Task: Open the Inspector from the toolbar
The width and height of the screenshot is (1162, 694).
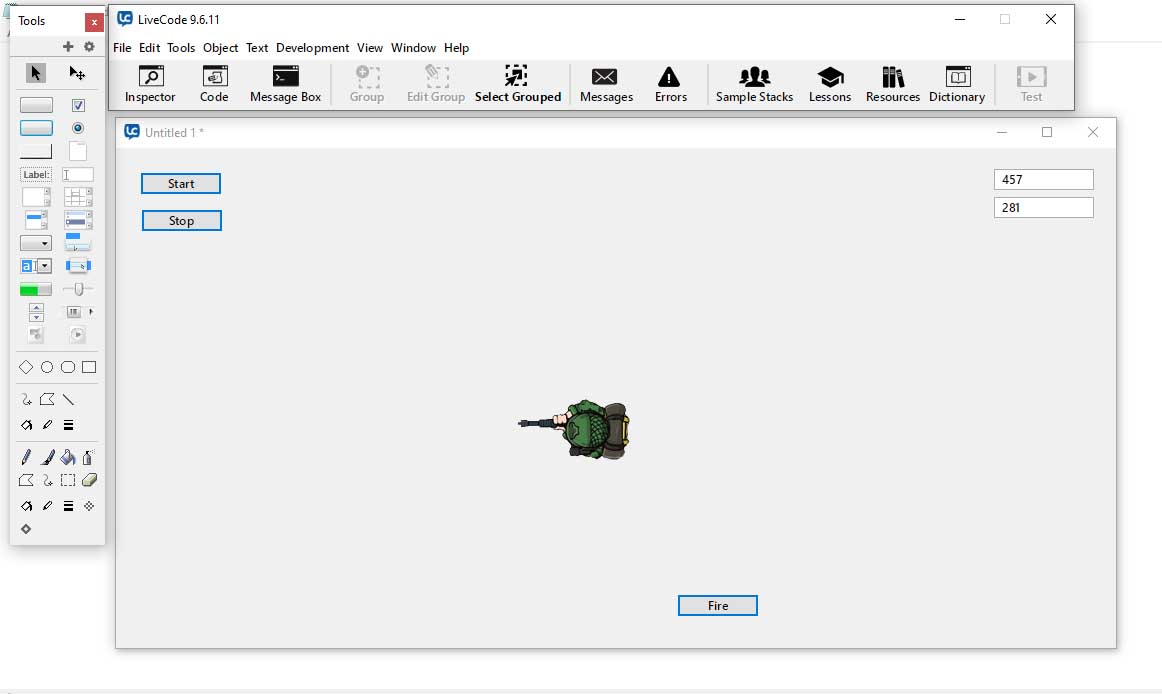Action: [150, 84]
